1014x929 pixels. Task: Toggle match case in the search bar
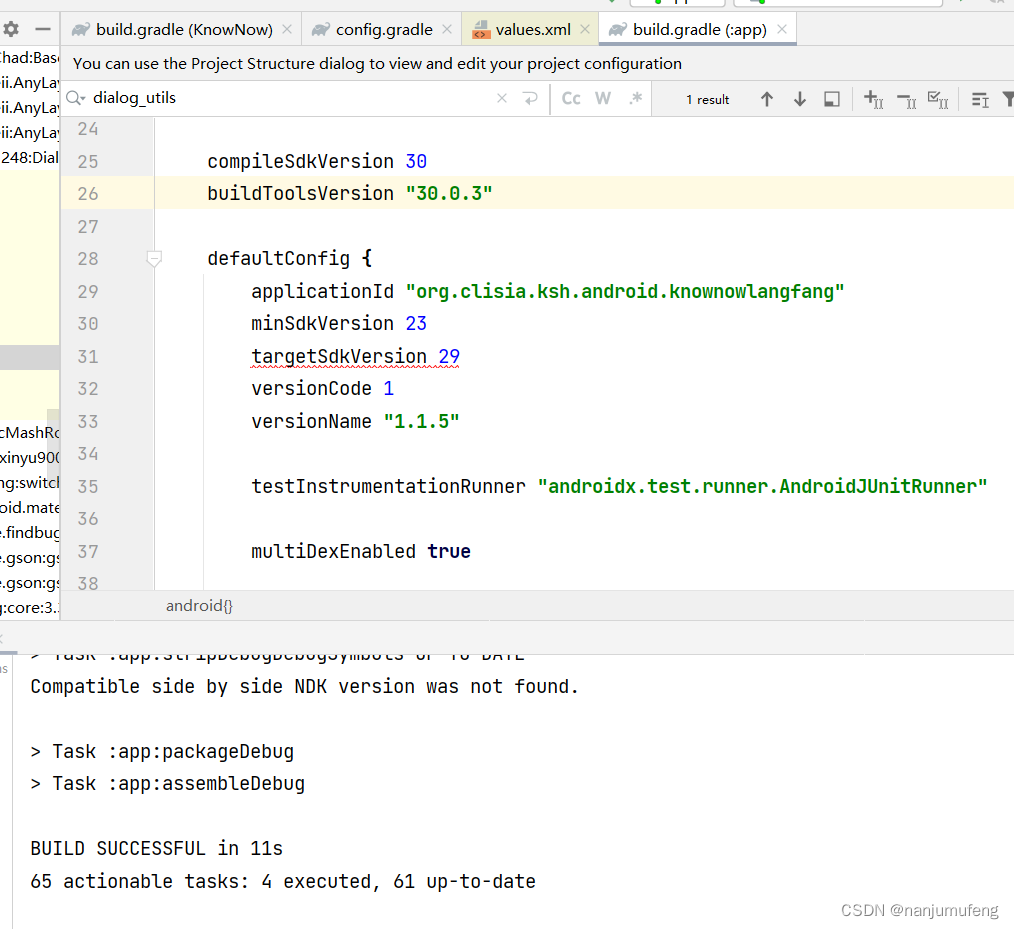tap(570, 99)
